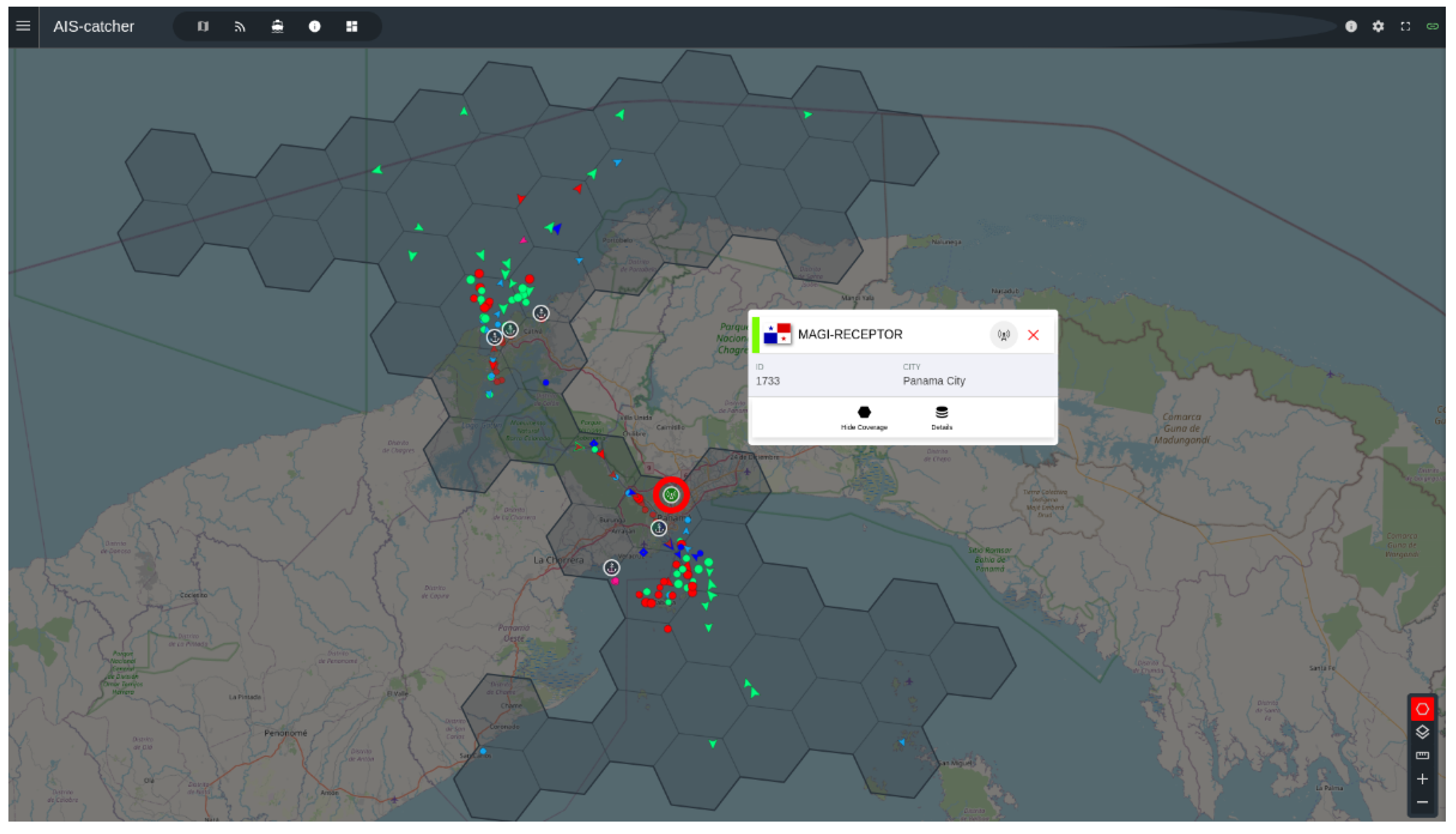Click the green connection link icon
This screenshot has width=1456, height=834.
(1432, 26)
